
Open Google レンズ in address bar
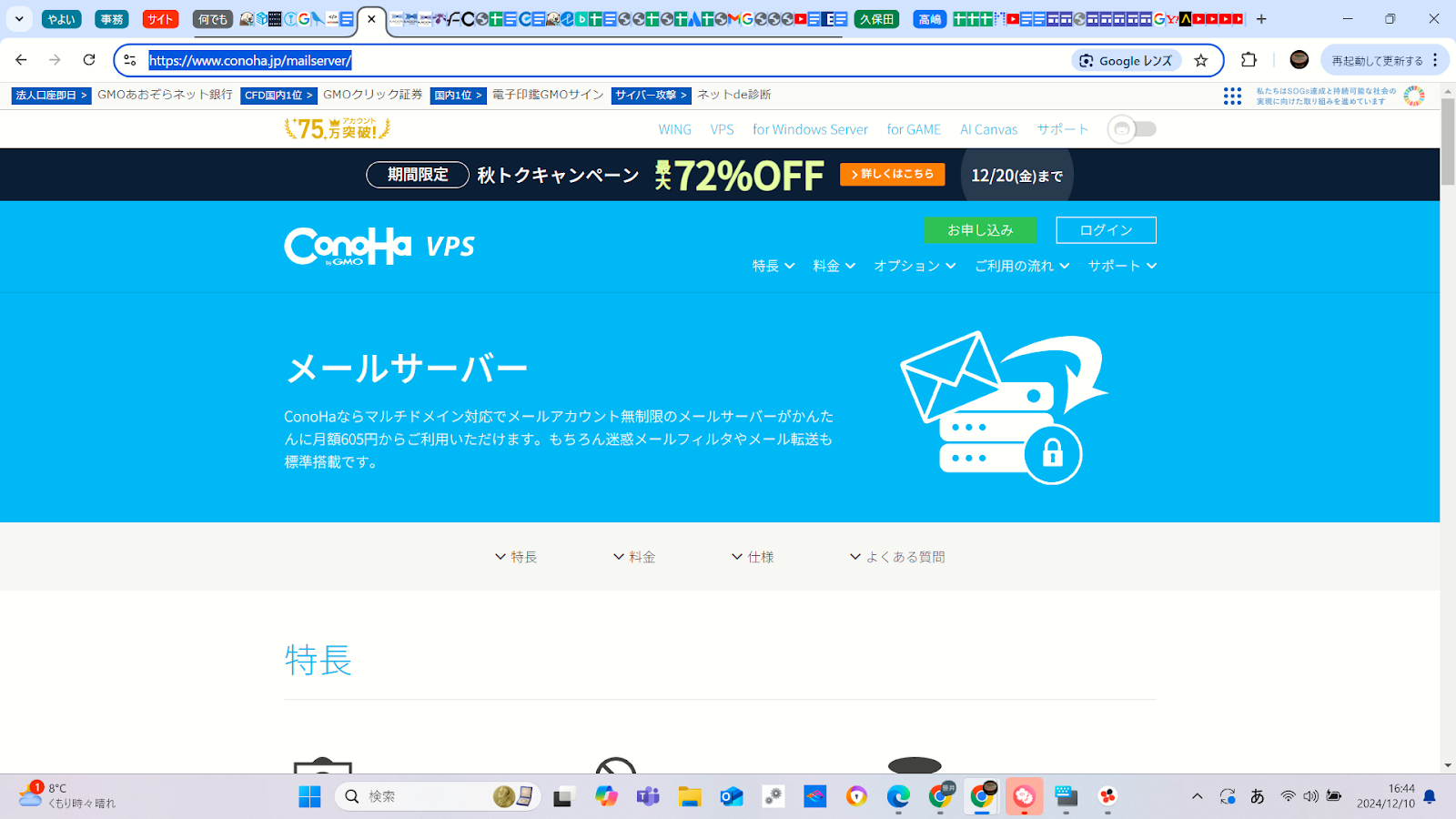click(1127, 60)
